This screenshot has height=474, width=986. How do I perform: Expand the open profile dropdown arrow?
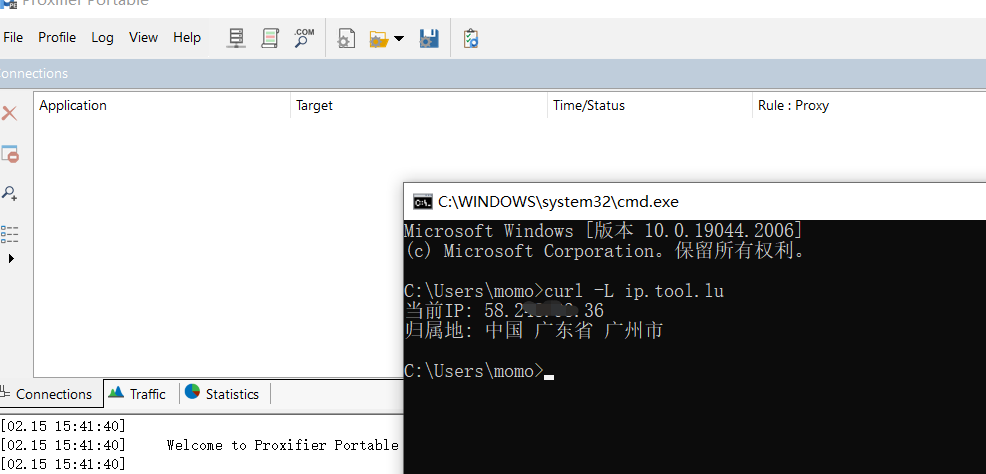(x=399, y=39)
